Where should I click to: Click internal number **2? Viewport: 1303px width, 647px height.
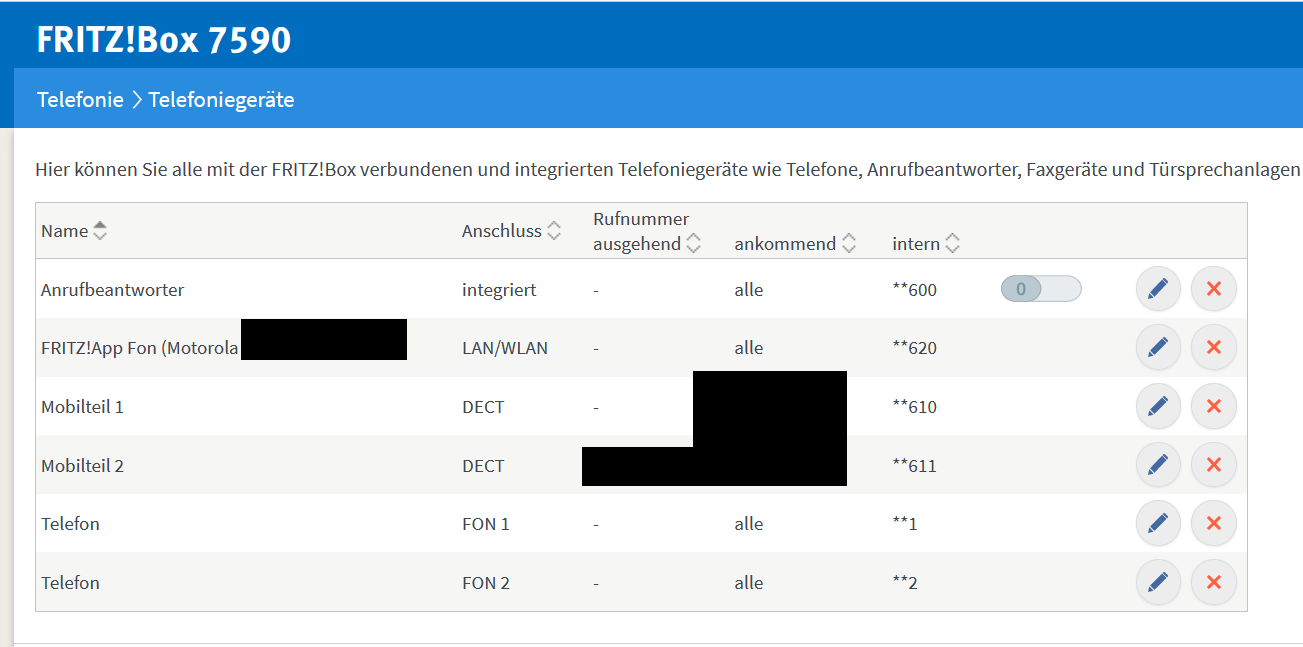905,582
